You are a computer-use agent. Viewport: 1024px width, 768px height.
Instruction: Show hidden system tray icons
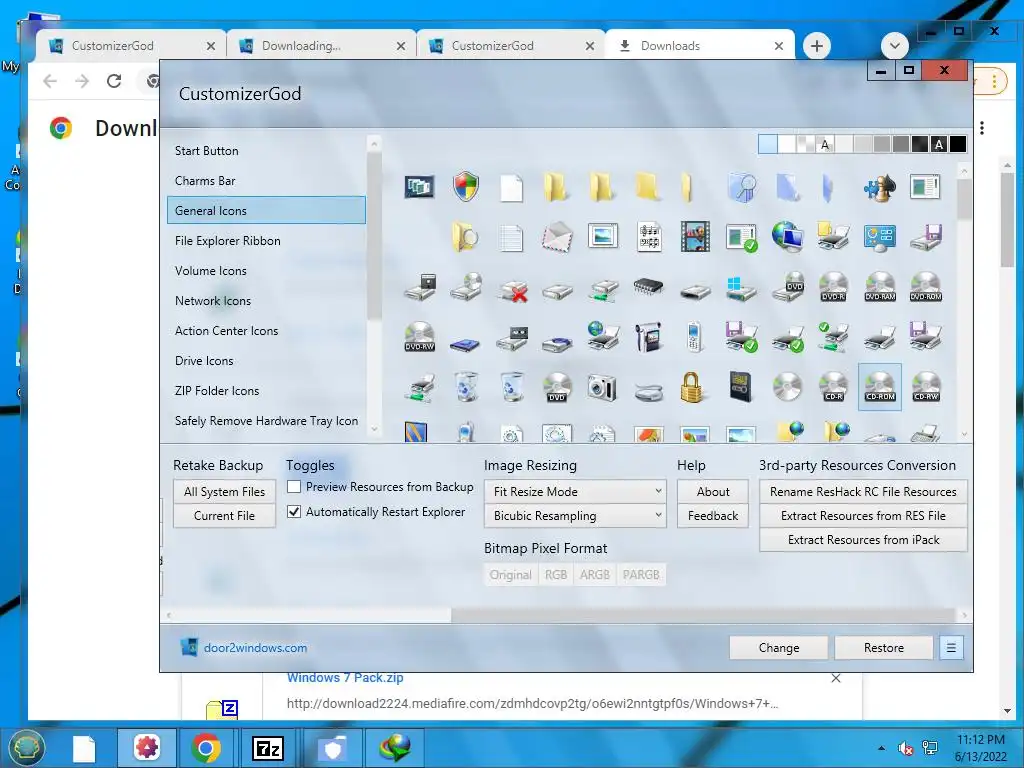882,748
